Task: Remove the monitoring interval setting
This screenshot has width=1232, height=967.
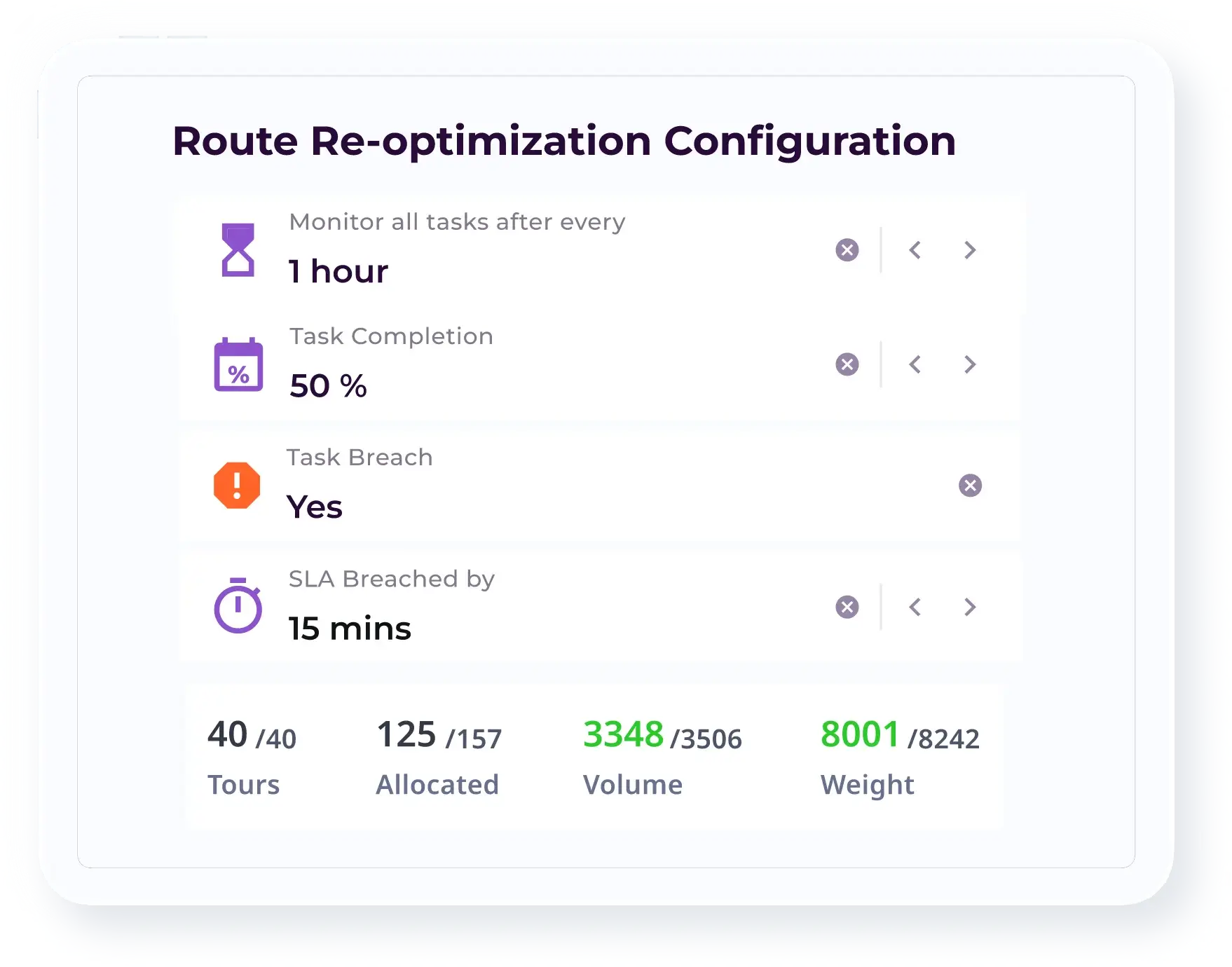Action: pos(847,250)
